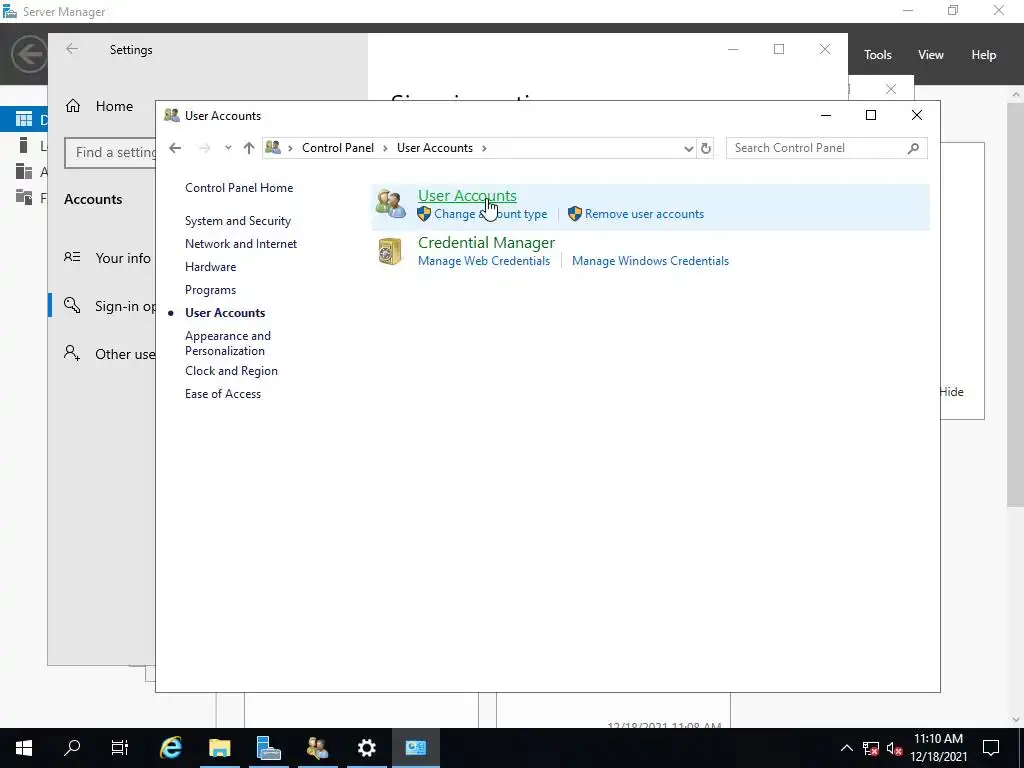Open Programs category in sidebar
1024x768 pixels.
[210, 290]
